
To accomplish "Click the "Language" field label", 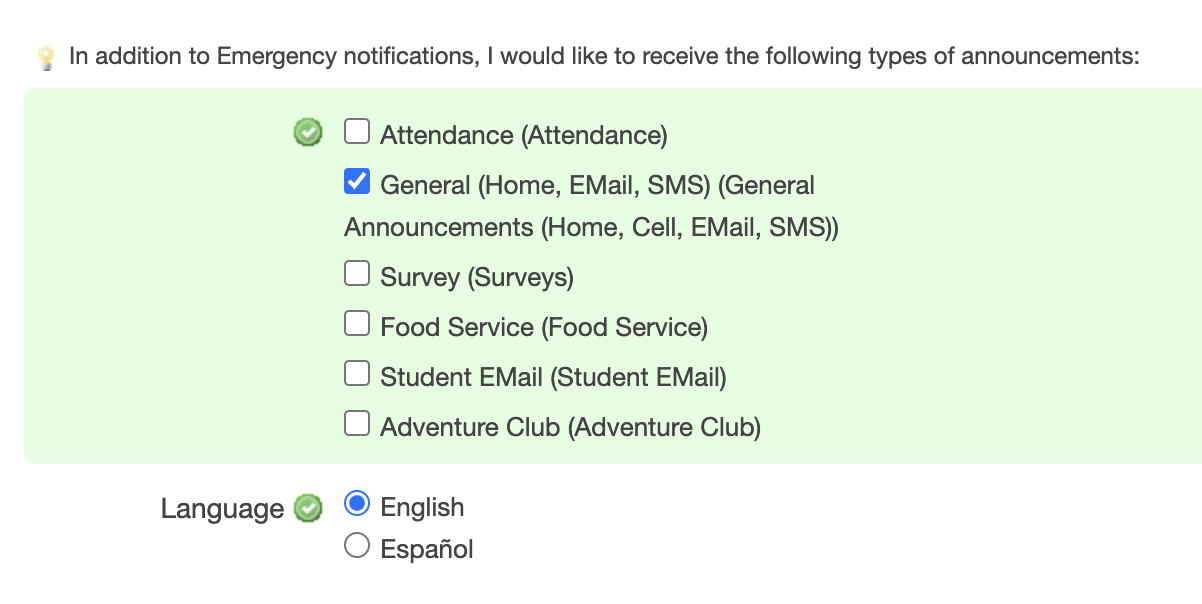I will coord(222,509).
